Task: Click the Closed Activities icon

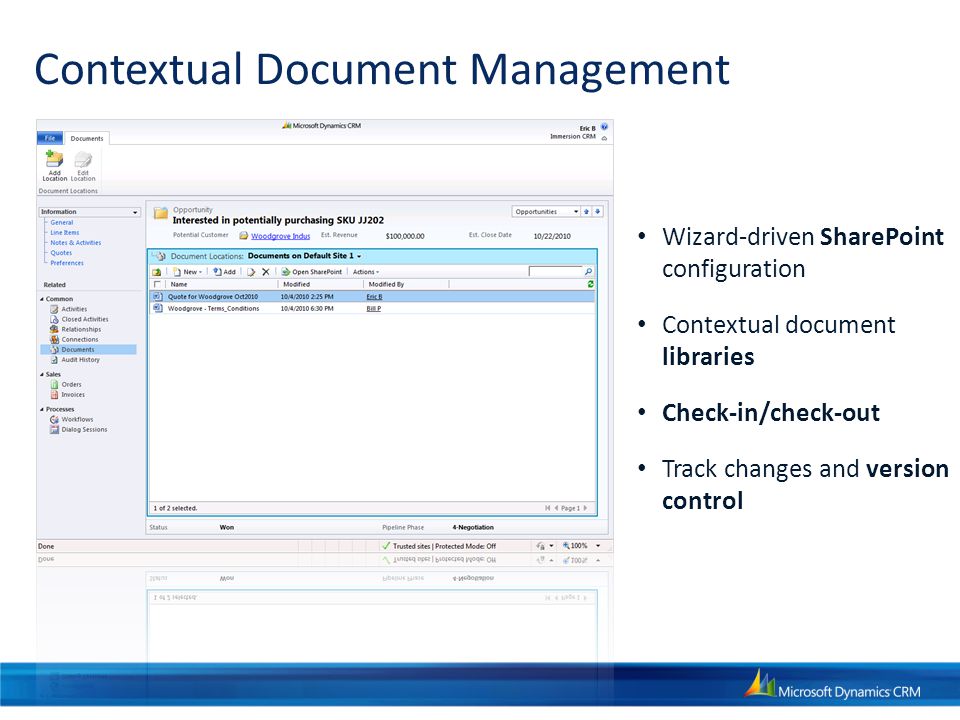Action: pos(54,319)
